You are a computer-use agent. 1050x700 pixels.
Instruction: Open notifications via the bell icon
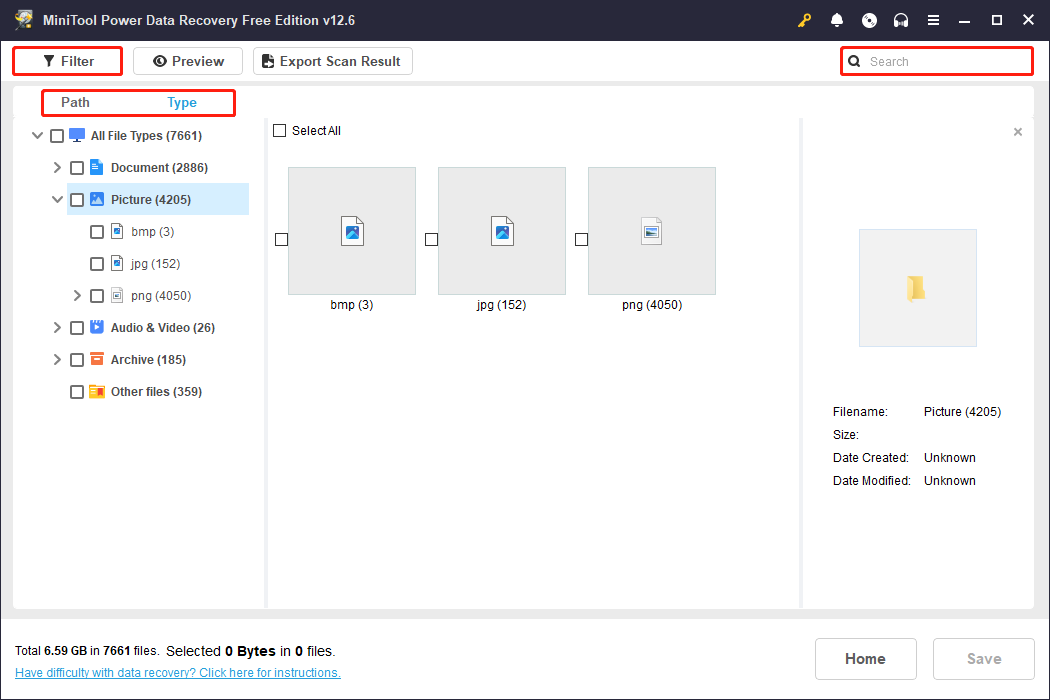[x=837, y=20]
